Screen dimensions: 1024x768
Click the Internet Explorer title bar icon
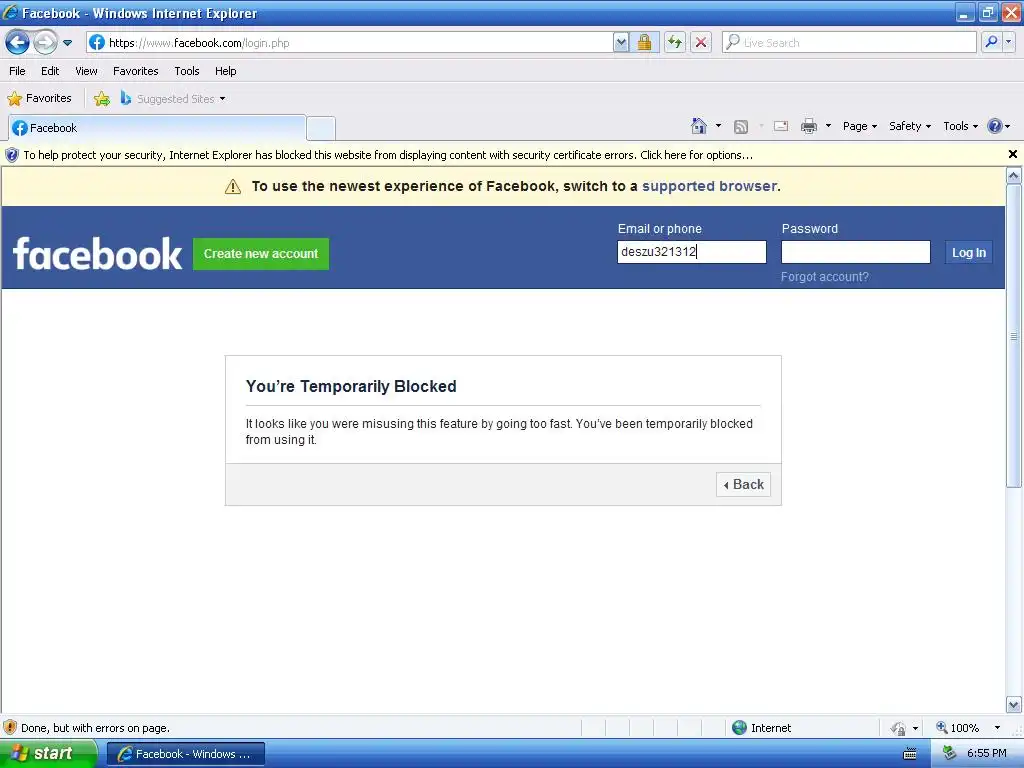pos(10,12)
